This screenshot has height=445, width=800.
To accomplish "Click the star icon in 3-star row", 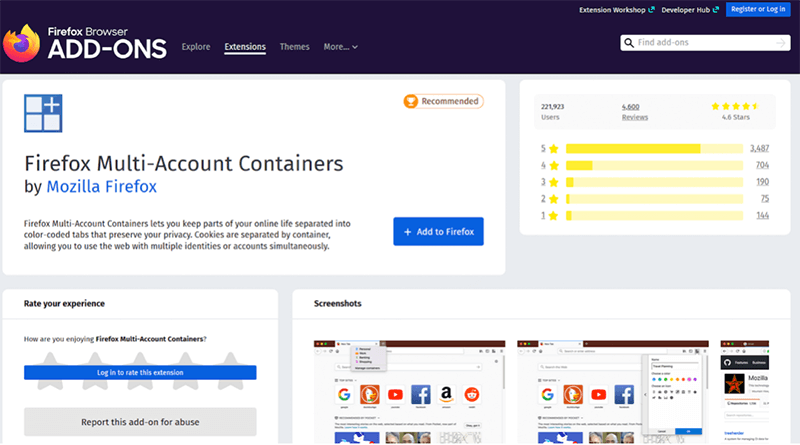I will (554, 182).
